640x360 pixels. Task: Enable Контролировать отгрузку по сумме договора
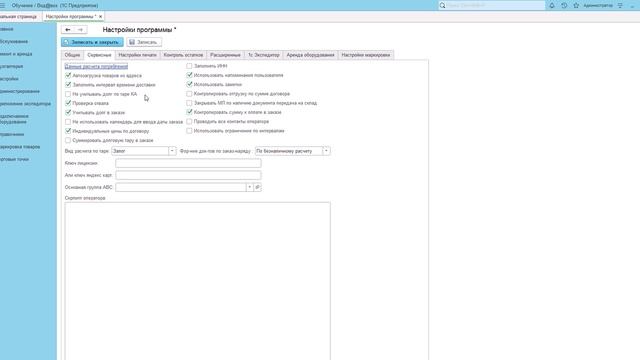tap(189, 94)
